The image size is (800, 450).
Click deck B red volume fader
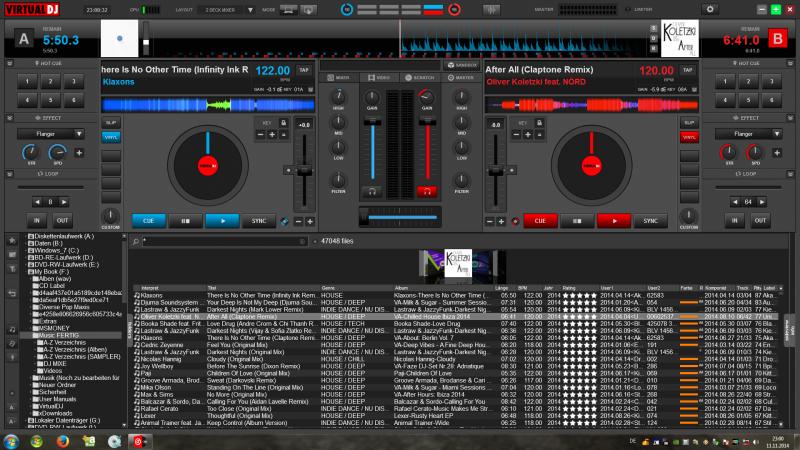point(427,122)
